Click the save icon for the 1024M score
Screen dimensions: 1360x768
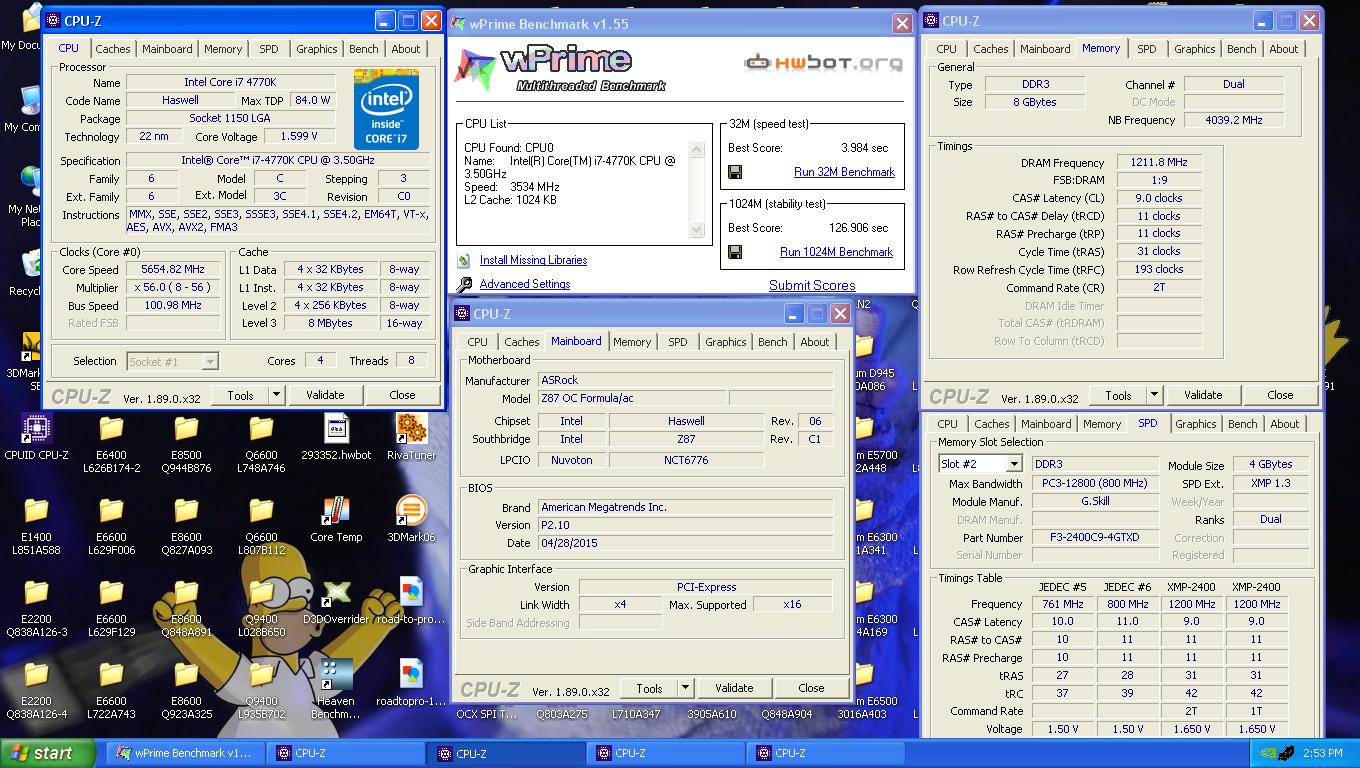[x=735, y=252]
